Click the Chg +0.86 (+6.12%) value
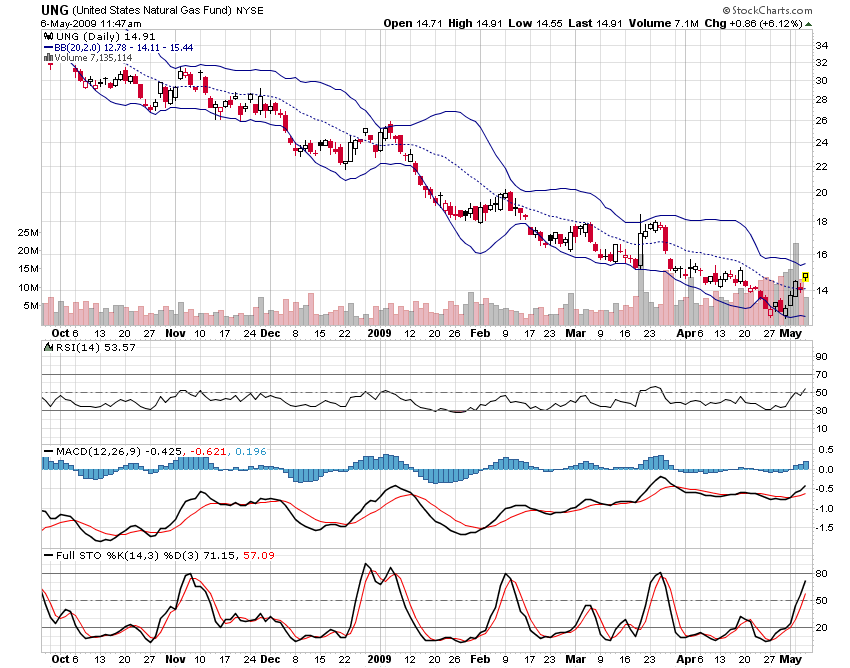 click(x=753, y=23)
